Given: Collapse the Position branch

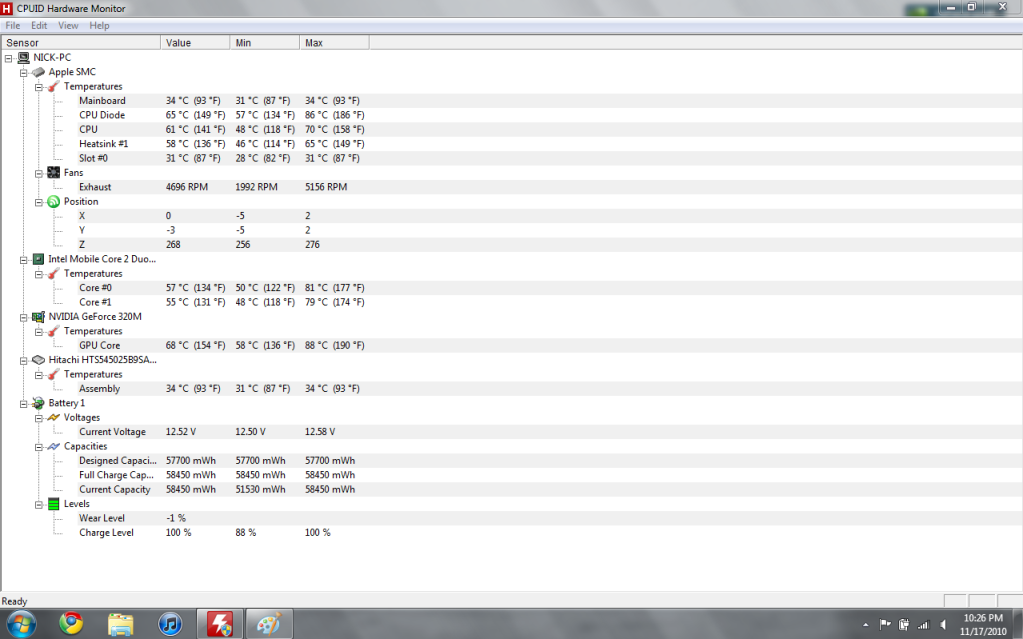Looking at the screenshot, I should click(38, 202).
